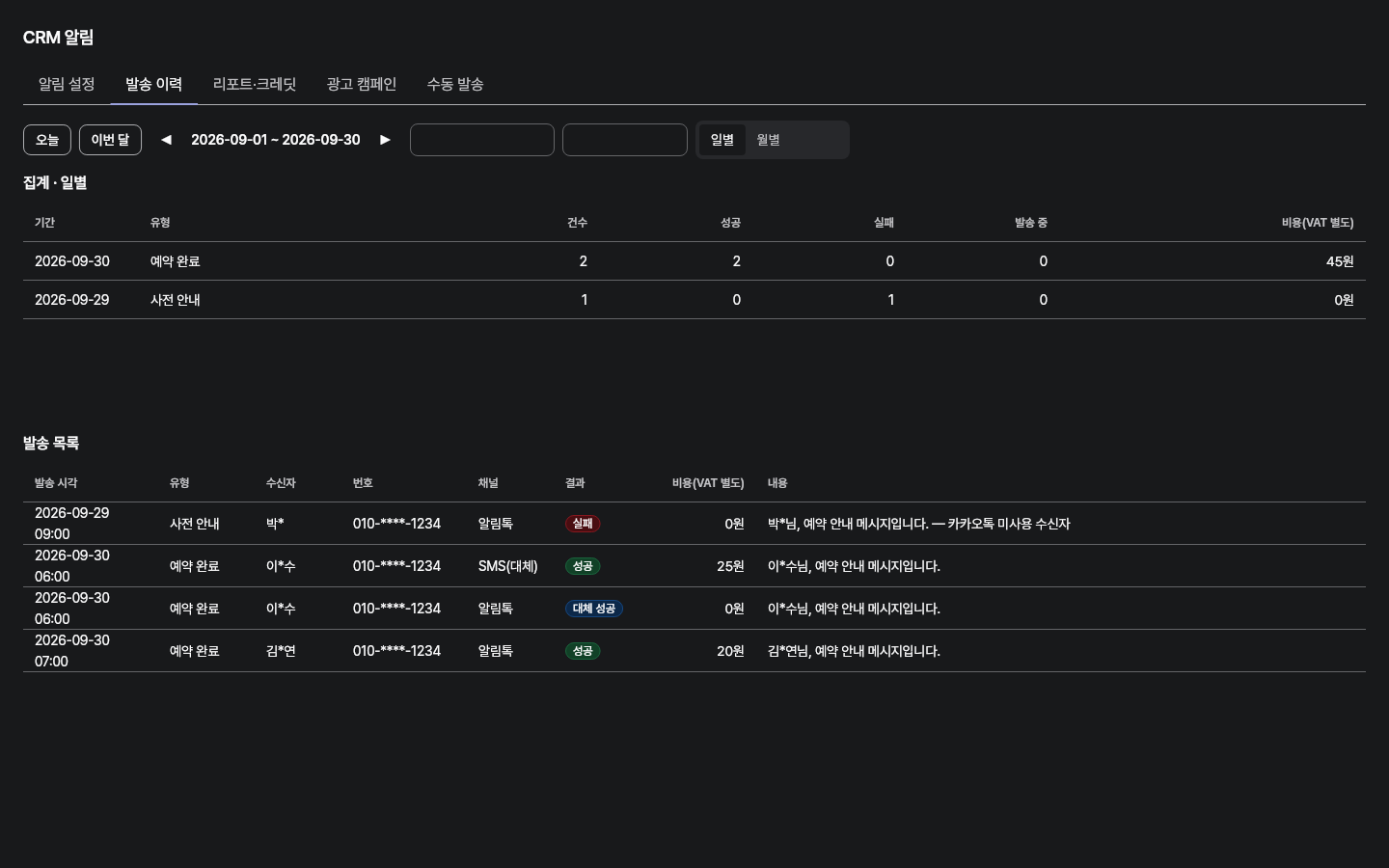Click the 오늘 button
The height and width of the screenshot is (868, 1389).
(47, 140)
